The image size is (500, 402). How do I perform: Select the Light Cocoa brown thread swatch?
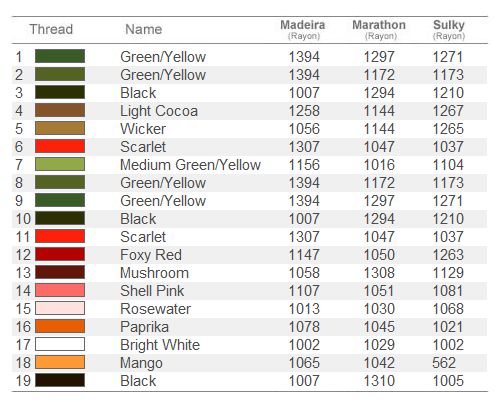[x=60, y=110]
